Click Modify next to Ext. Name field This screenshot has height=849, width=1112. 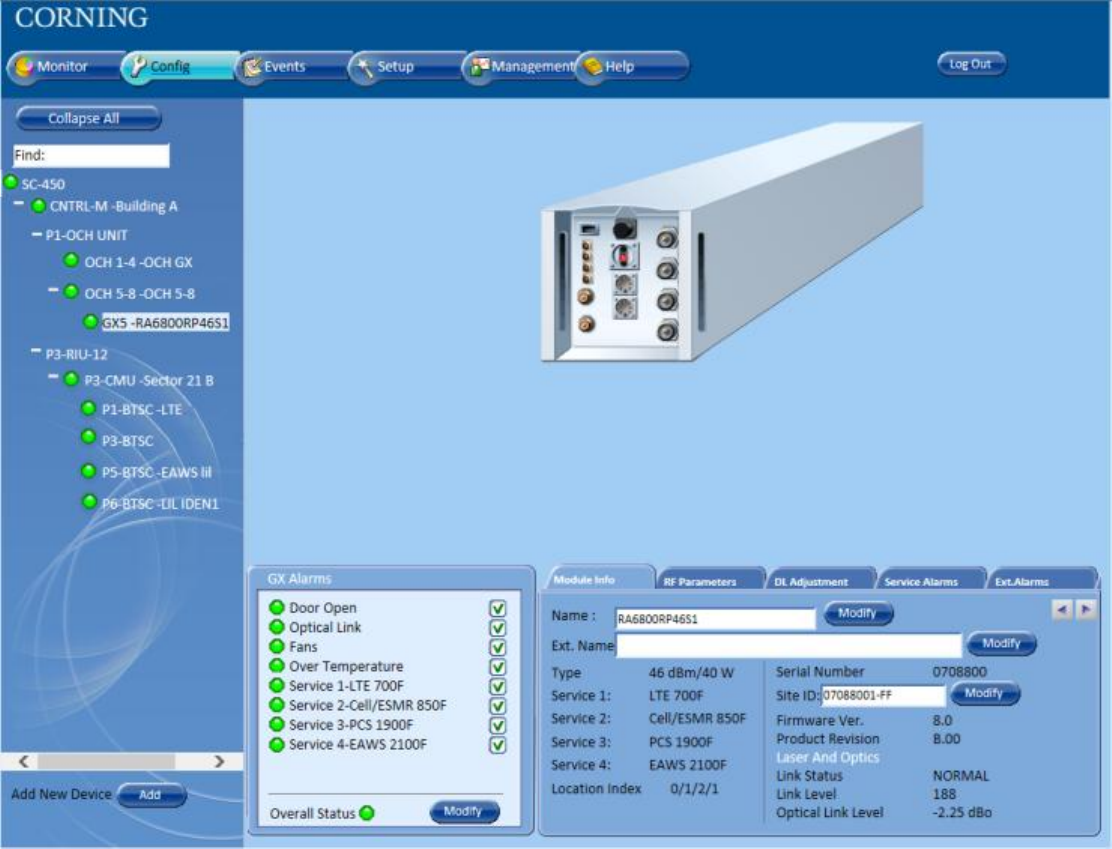tap(1002, 643)
